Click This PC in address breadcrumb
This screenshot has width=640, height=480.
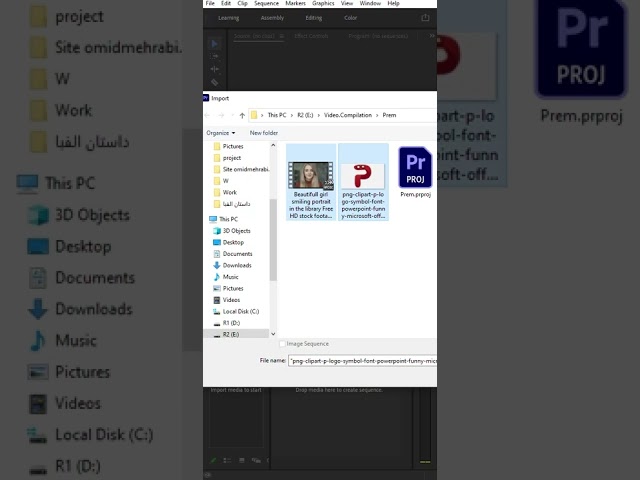277,115
